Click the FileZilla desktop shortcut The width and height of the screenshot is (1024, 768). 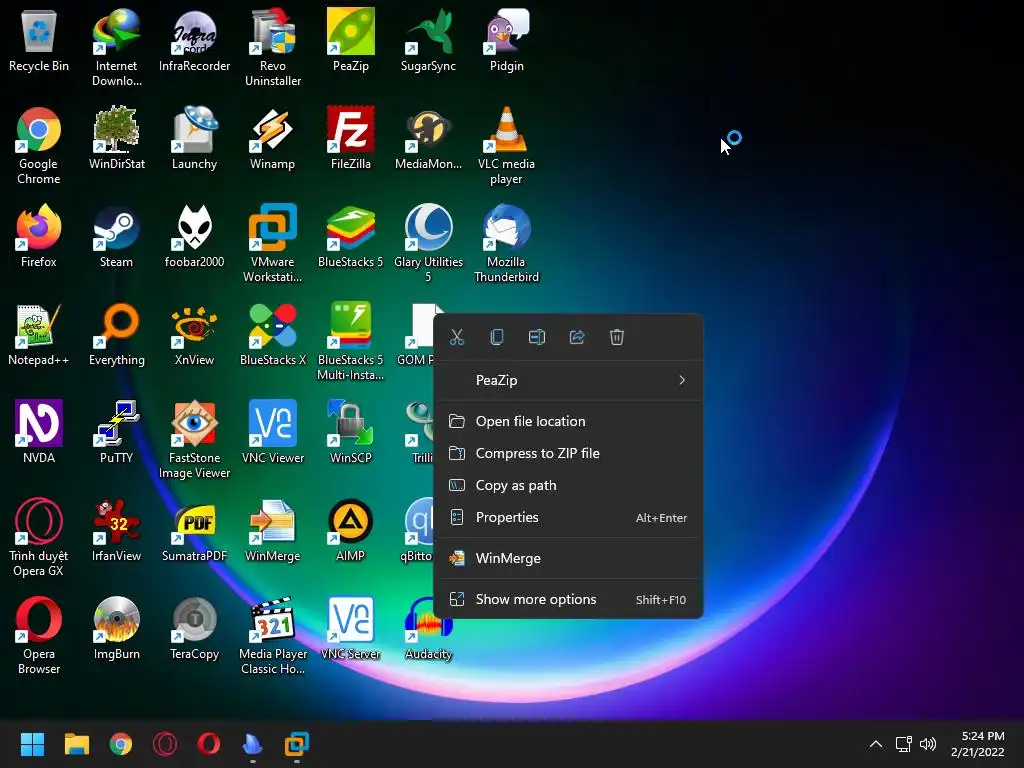click(x=351, y=138)
